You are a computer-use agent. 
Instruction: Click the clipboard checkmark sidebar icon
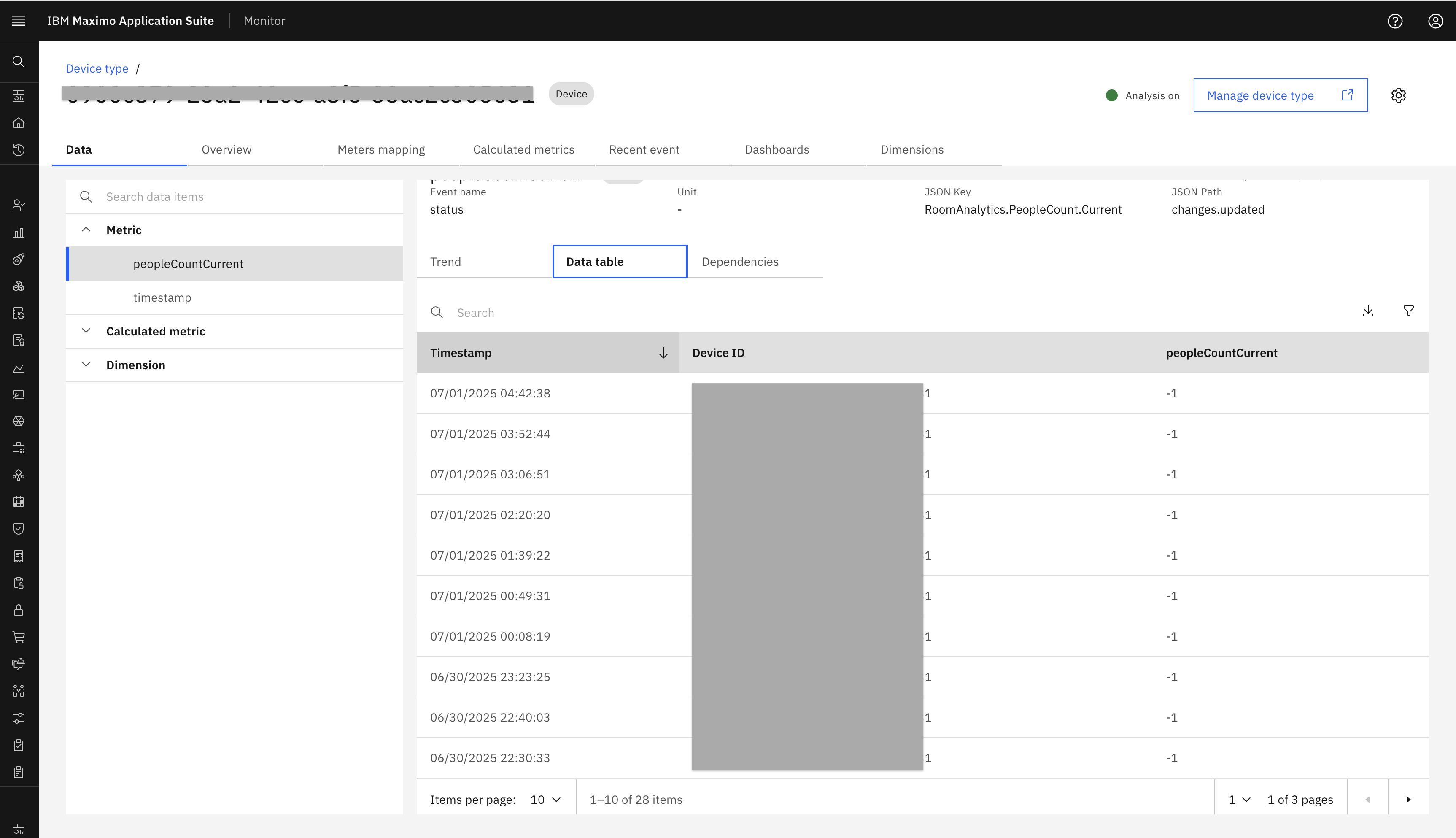19,745
